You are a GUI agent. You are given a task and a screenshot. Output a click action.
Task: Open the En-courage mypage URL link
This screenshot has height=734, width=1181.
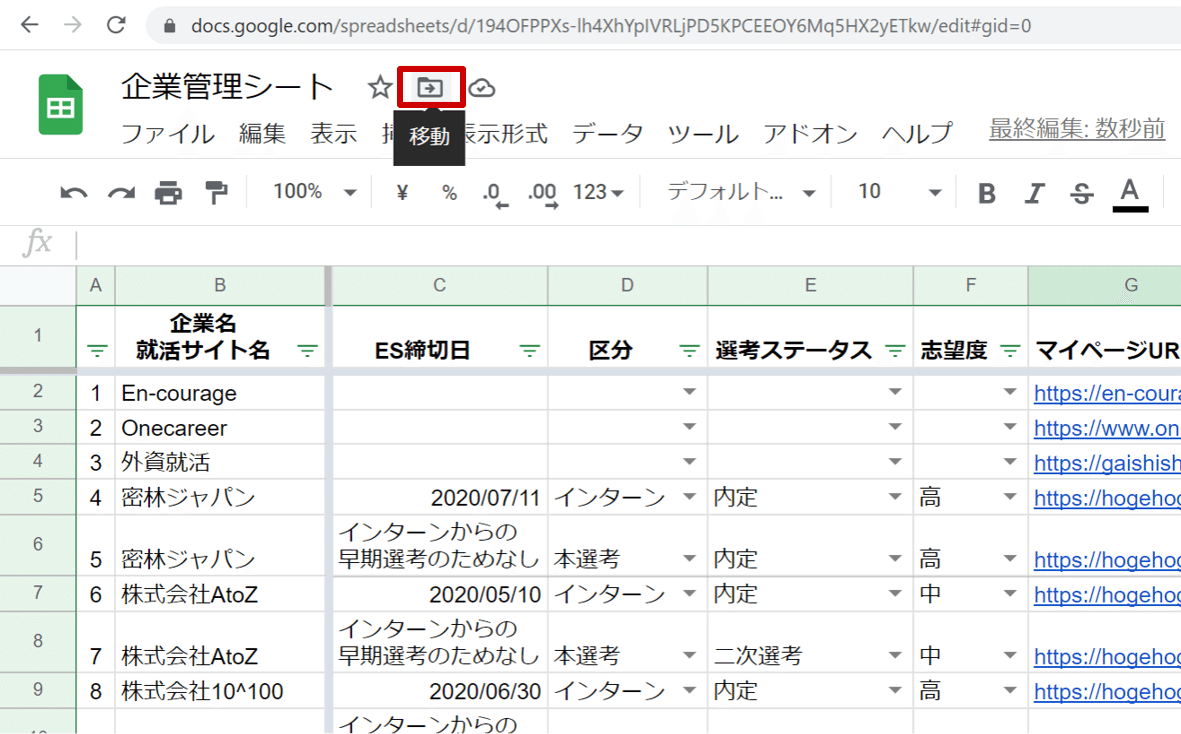[1106, 393]
